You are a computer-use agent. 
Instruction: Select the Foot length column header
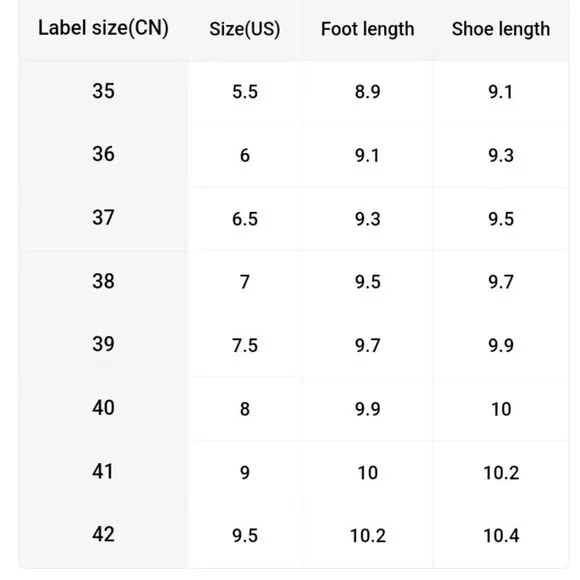(x=367, y=29)
